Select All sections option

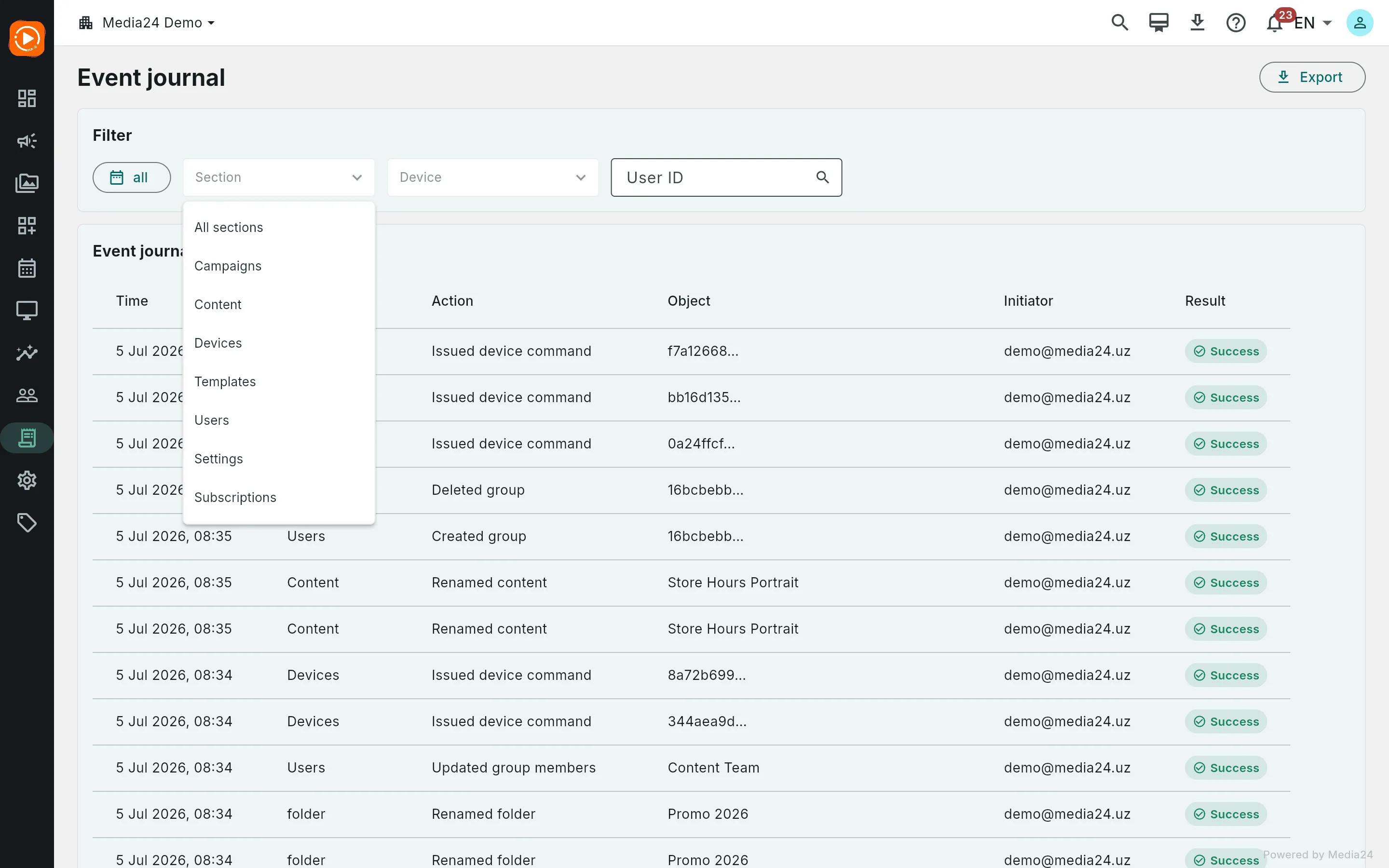tap(279, 227)
